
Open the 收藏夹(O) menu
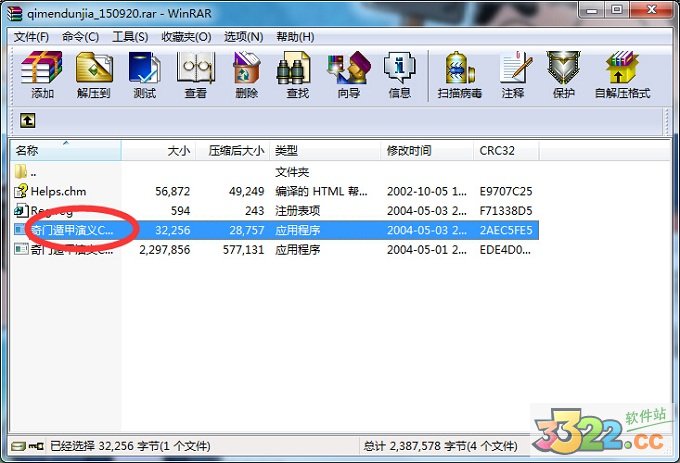pos(186,37)
